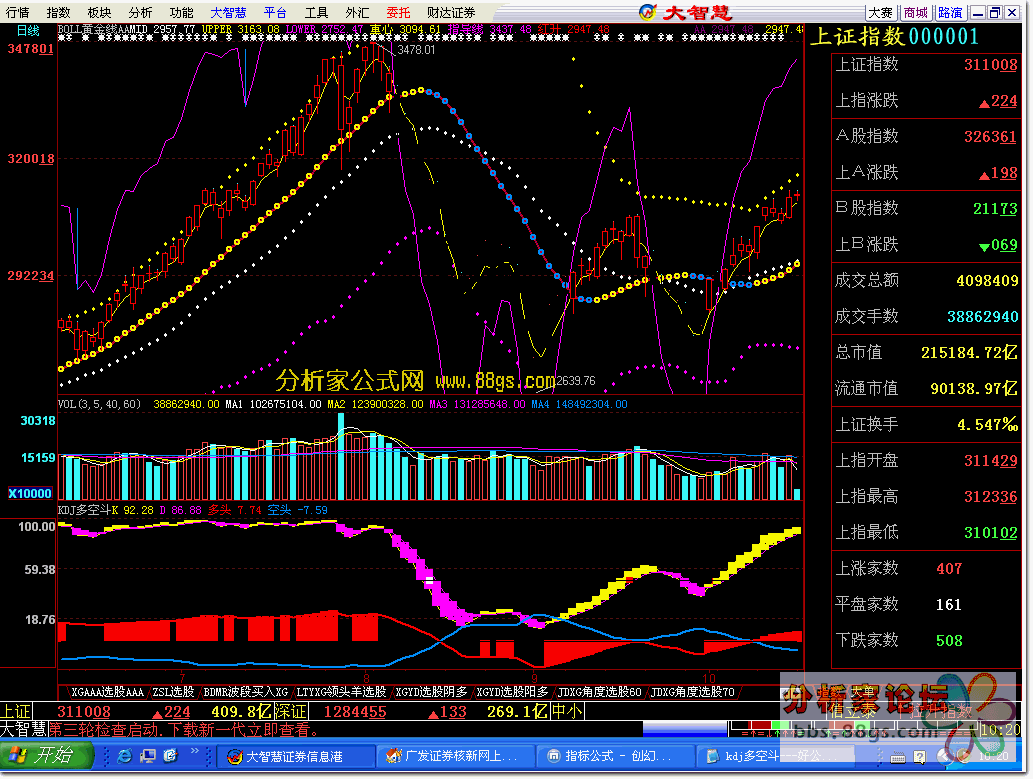Open the 功能 menu
The width and height of the screenshot is (1033, 779).
pos(181,12)
